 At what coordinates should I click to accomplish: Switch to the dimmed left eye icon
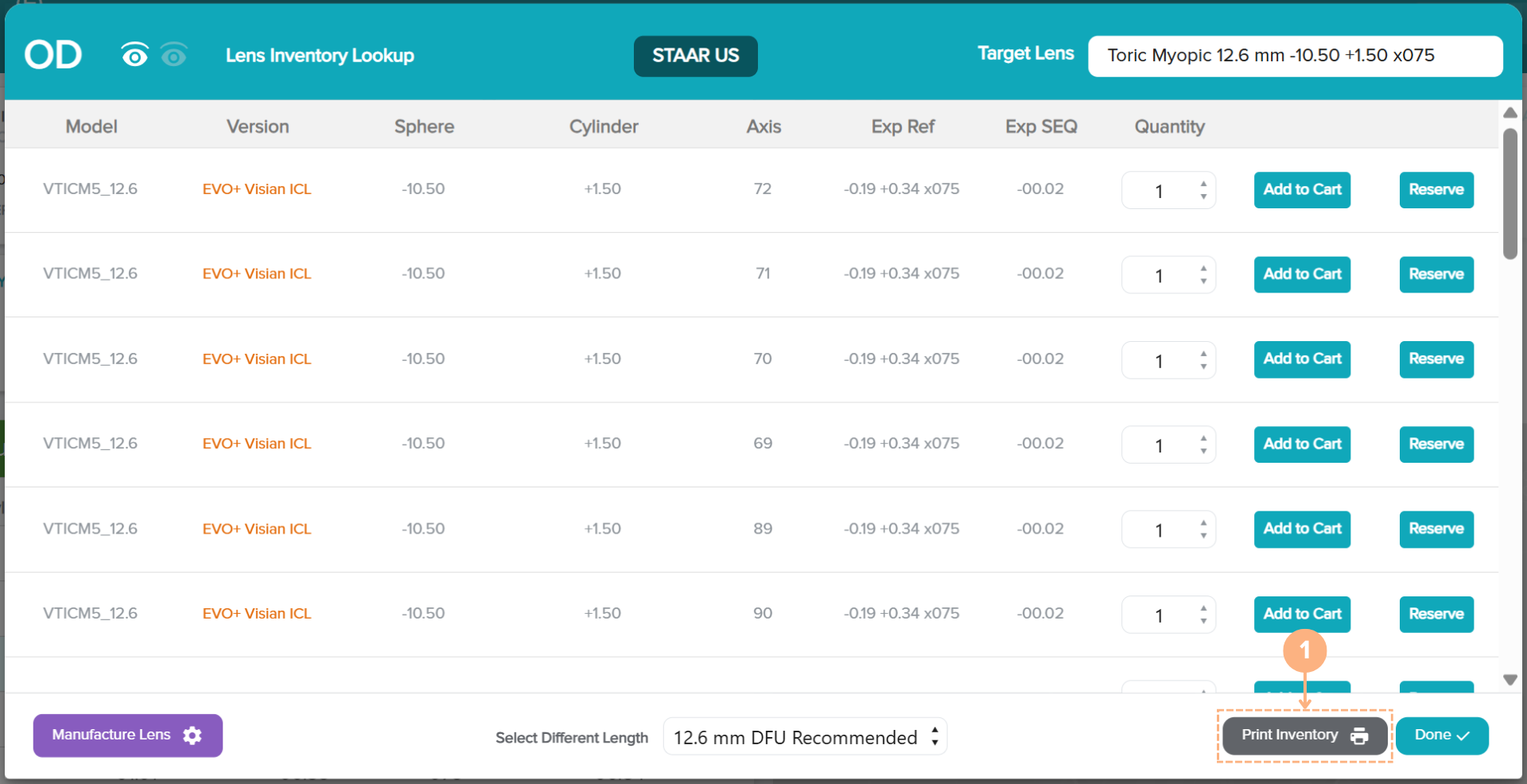(173, 55)
